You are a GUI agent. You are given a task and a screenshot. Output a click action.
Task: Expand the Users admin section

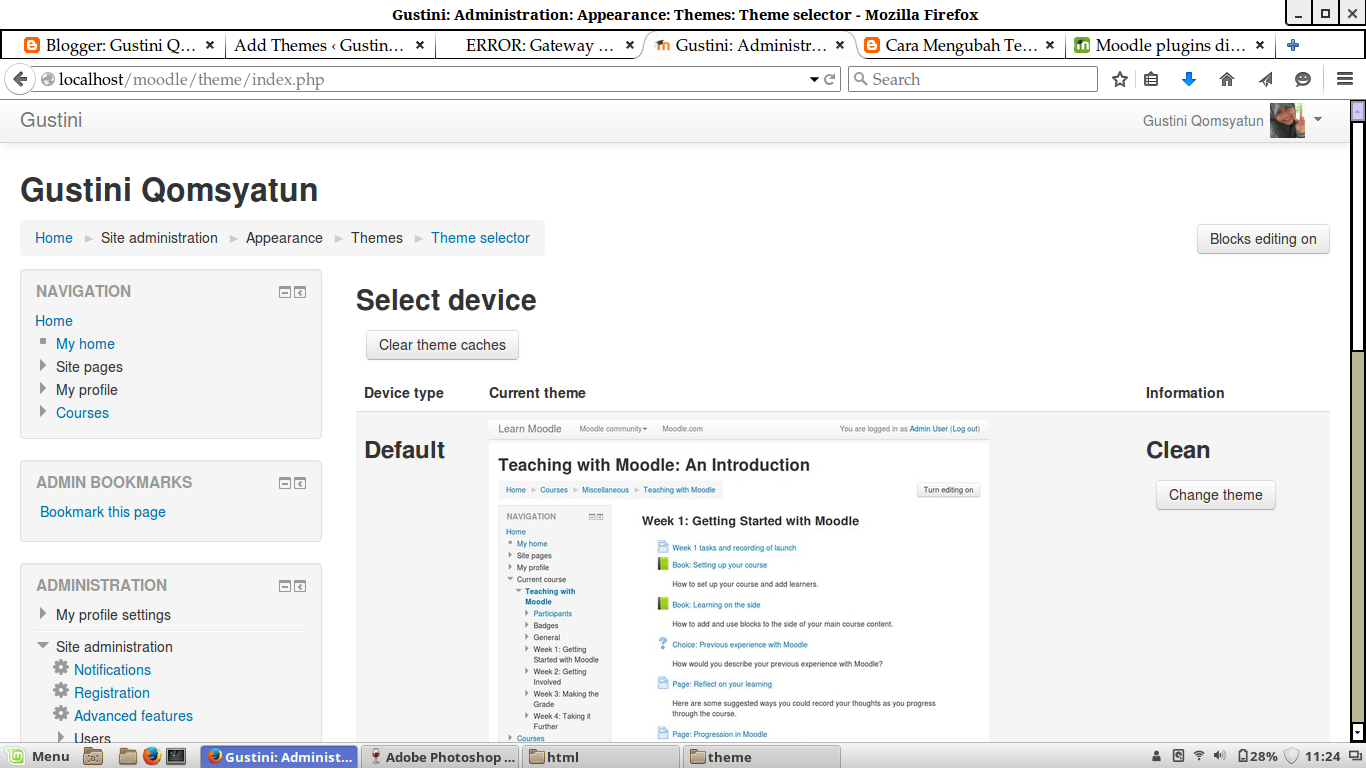(x=61, y=738)
